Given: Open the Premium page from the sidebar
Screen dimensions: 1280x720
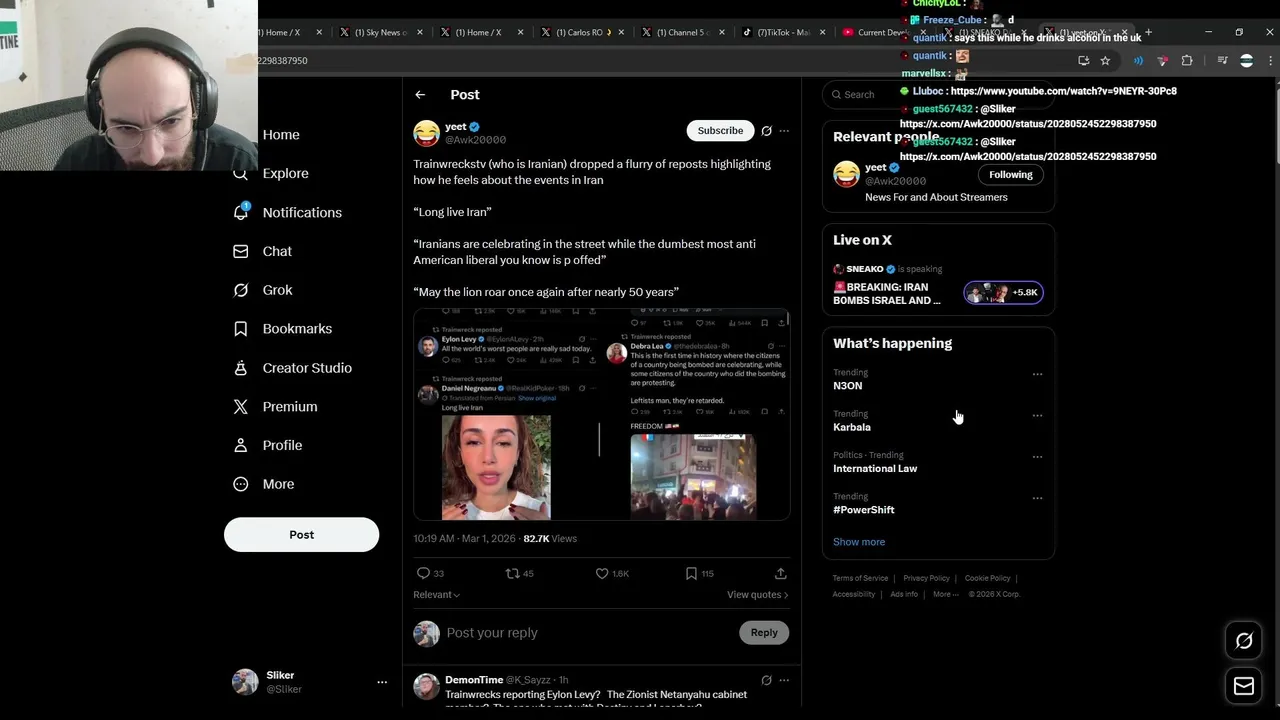Looking at the screenshot, I should 276,406.
